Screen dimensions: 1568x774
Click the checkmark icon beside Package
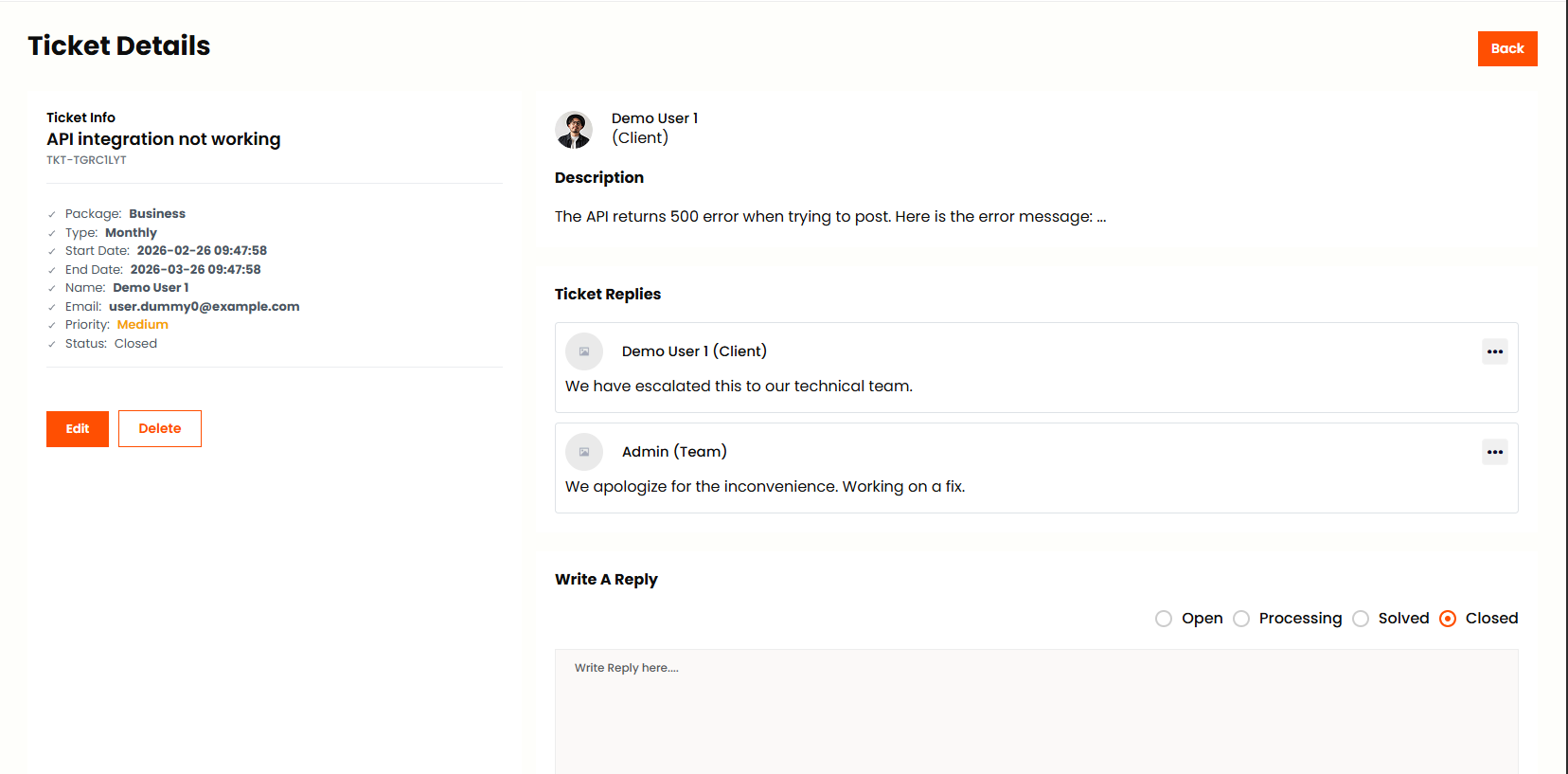tap(52, 214)
